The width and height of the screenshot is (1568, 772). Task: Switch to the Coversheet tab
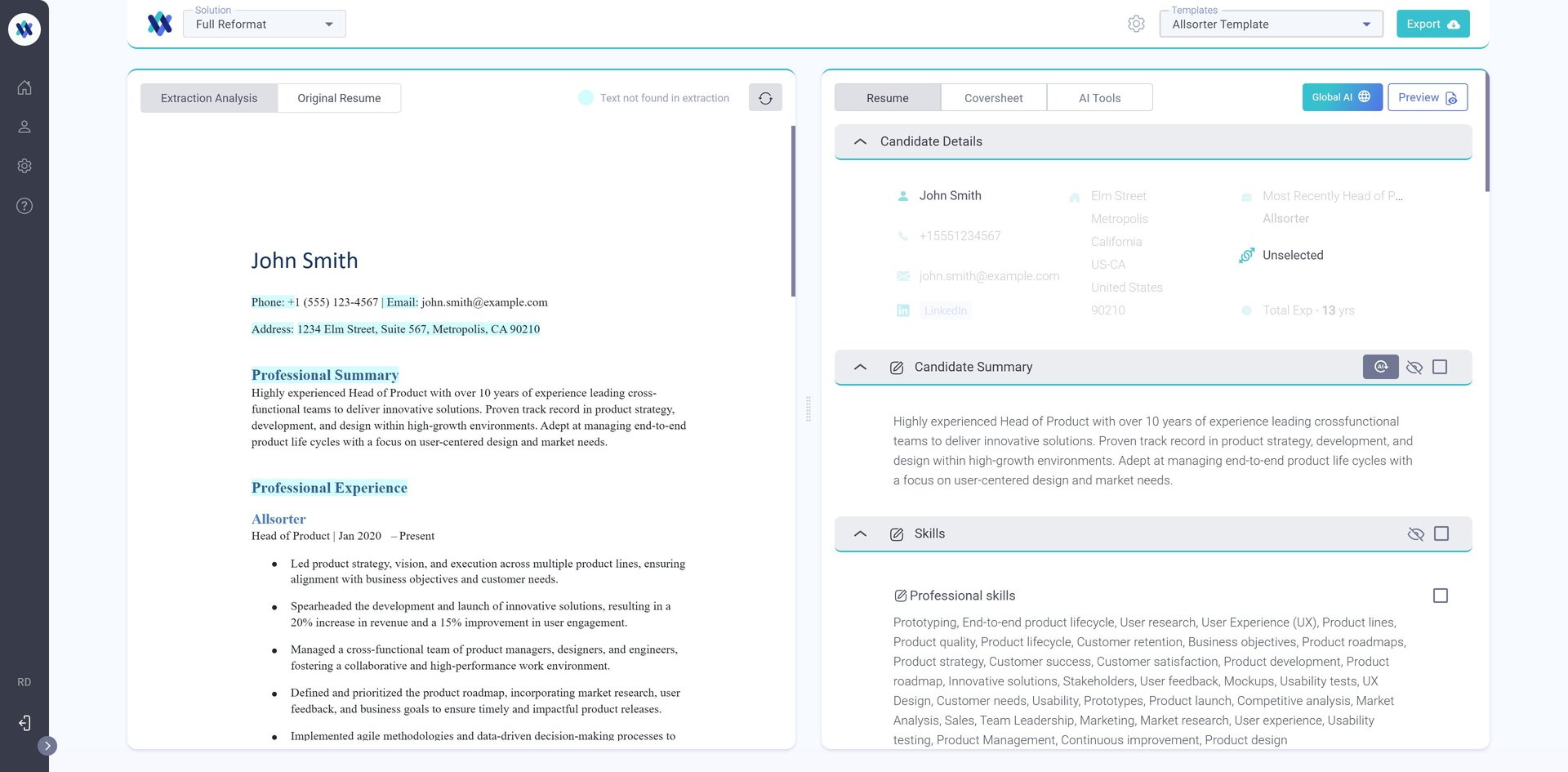[x=993, y=98]
